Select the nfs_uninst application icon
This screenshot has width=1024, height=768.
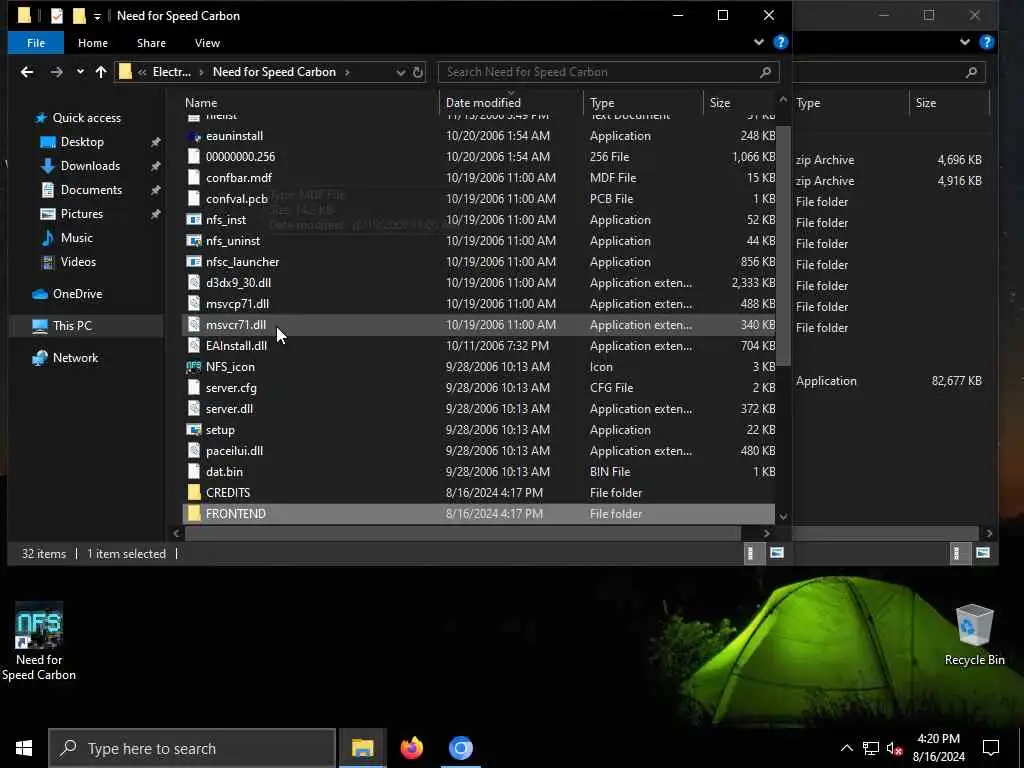[x=194, y=241]
